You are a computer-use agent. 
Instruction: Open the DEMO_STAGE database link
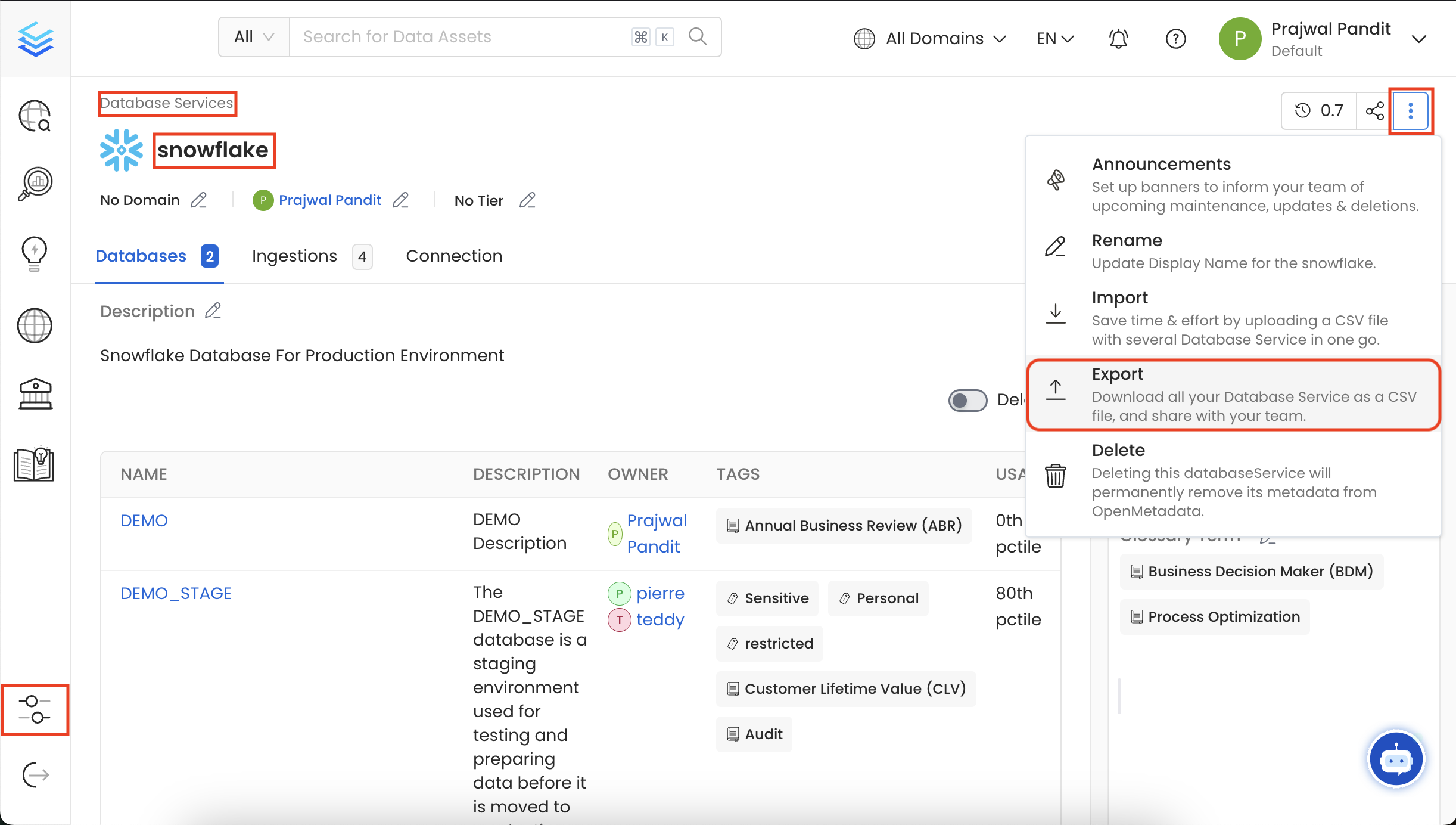tap(176, 593)
